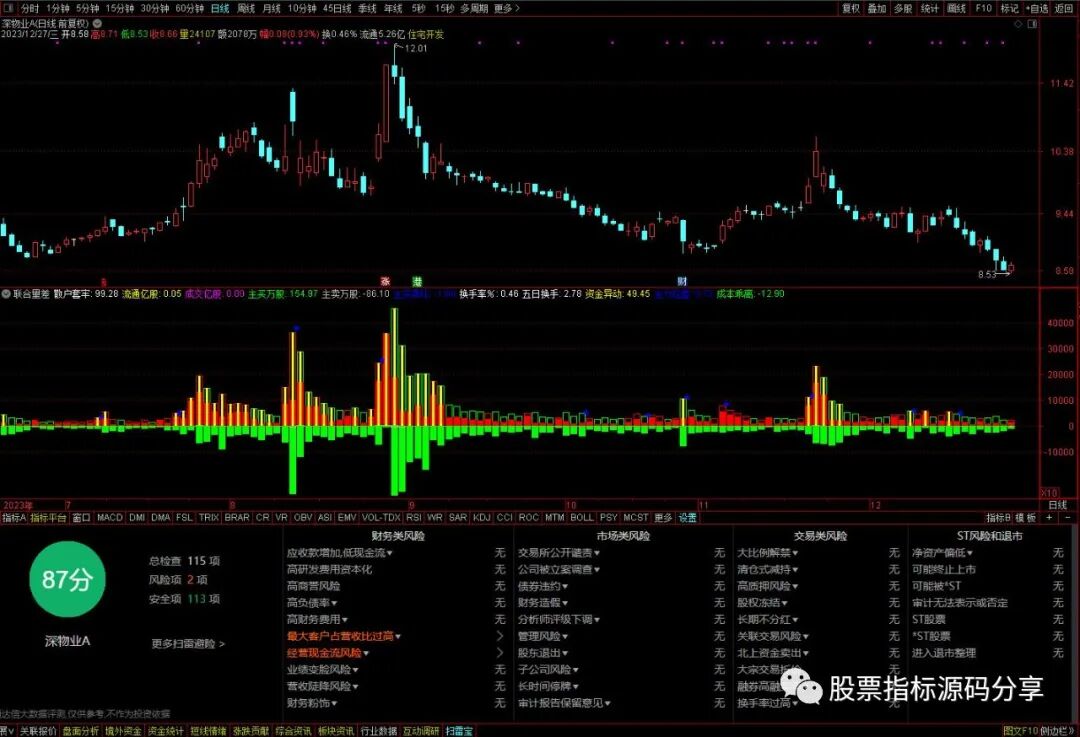
Task: Expand 大比例解禁 details
Action: [767, 552]
